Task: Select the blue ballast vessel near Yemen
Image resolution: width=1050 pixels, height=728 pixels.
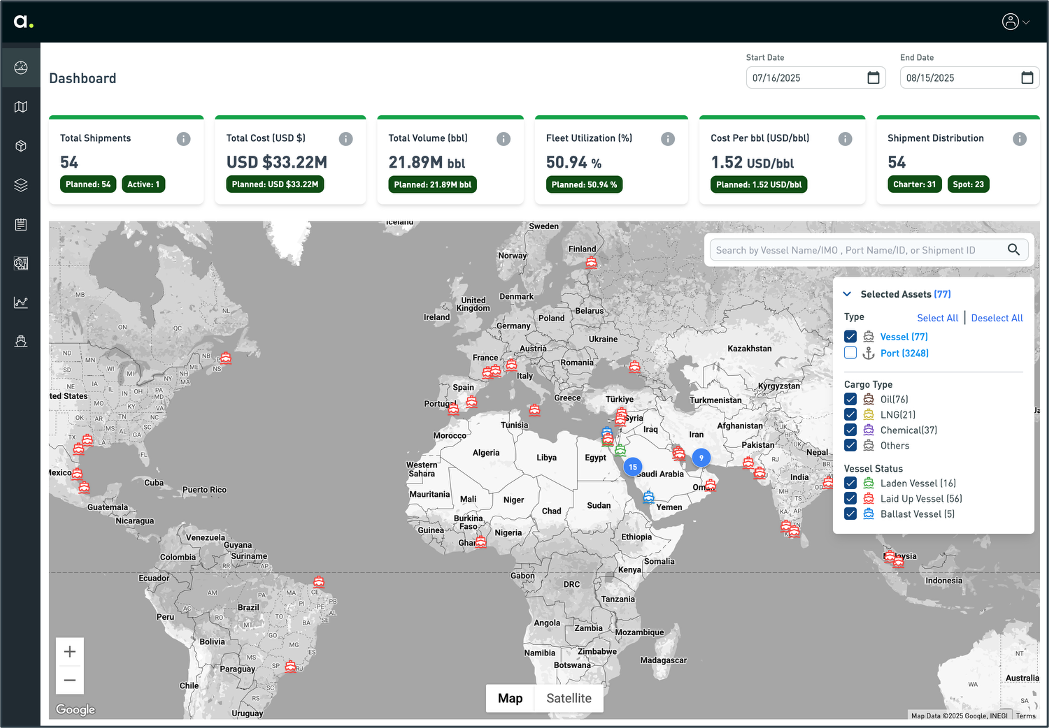Action: pyautogui.click(x=648, y=497)
